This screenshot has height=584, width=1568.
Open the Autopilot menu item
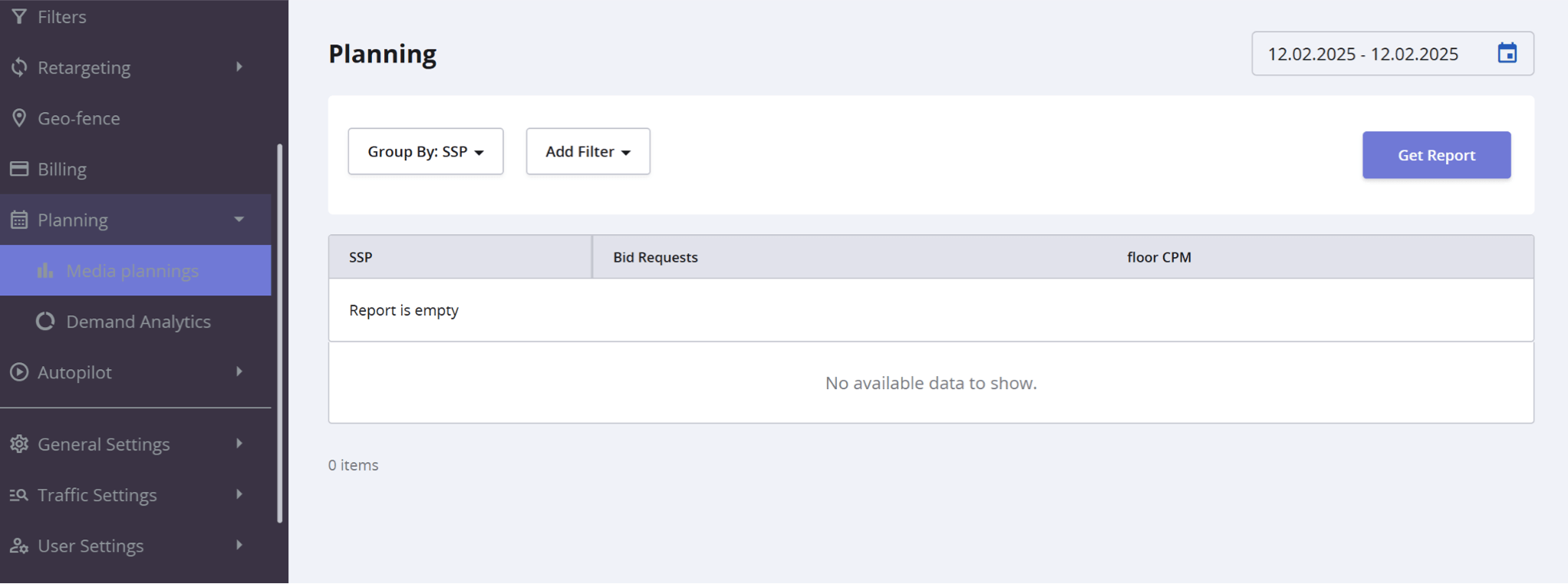click(136, 372)
